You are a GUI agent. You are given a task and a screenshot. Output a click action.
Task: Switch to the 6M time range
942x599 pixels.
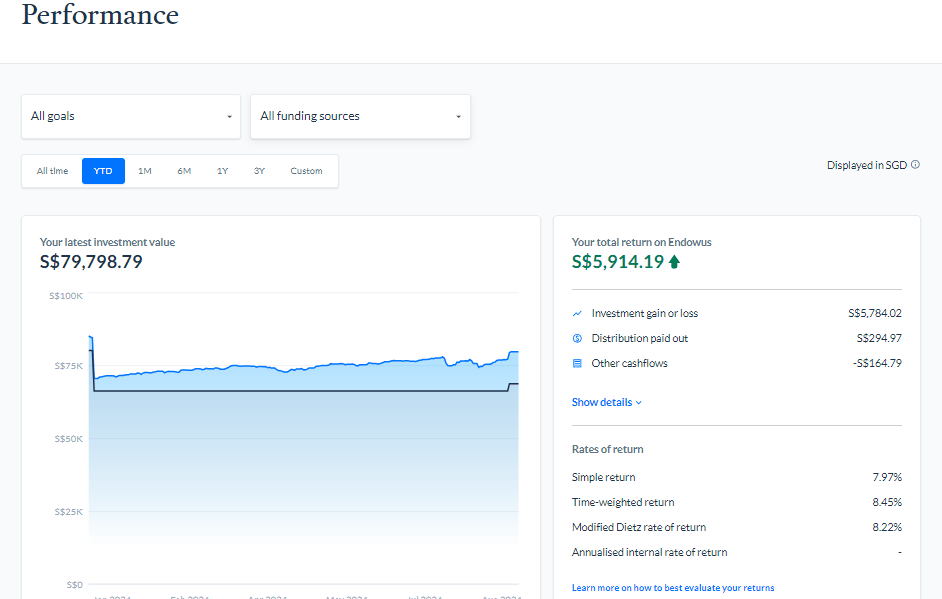(184, 171)
